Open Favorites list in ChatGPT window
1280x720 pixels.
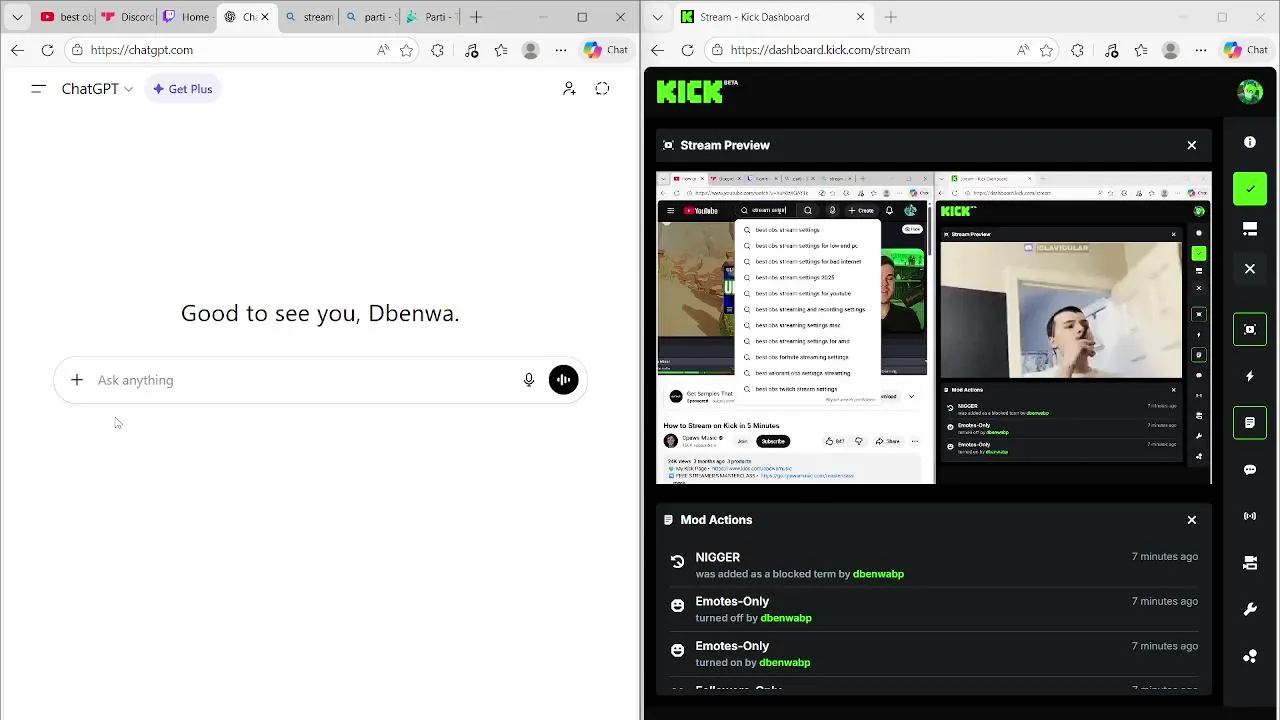[501, 50]
